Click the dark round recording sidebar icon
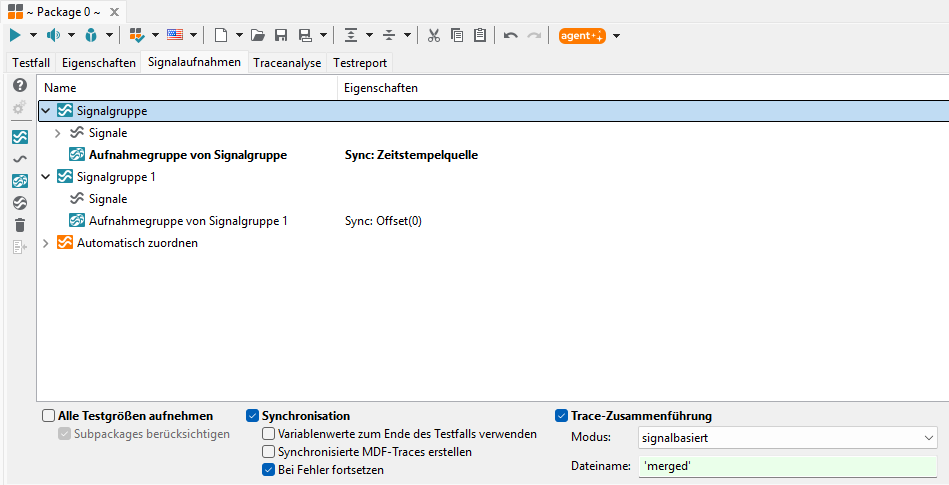Image resolution: width=949 pixels, height=485 pixels. tap(20, 203)
